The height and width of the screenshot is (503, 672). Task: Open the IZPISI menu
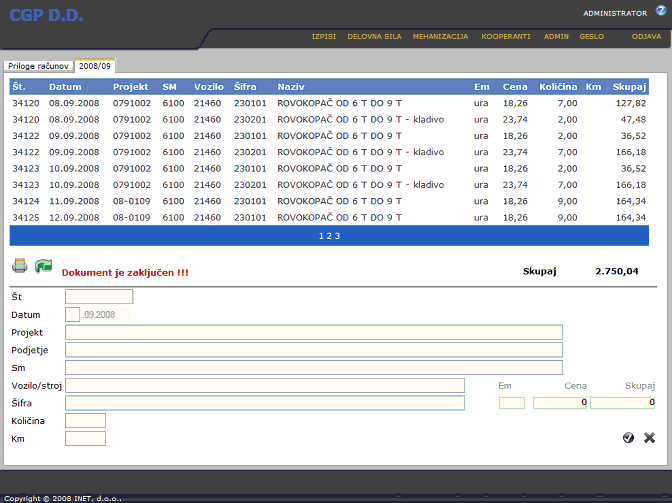pos(324,36)
